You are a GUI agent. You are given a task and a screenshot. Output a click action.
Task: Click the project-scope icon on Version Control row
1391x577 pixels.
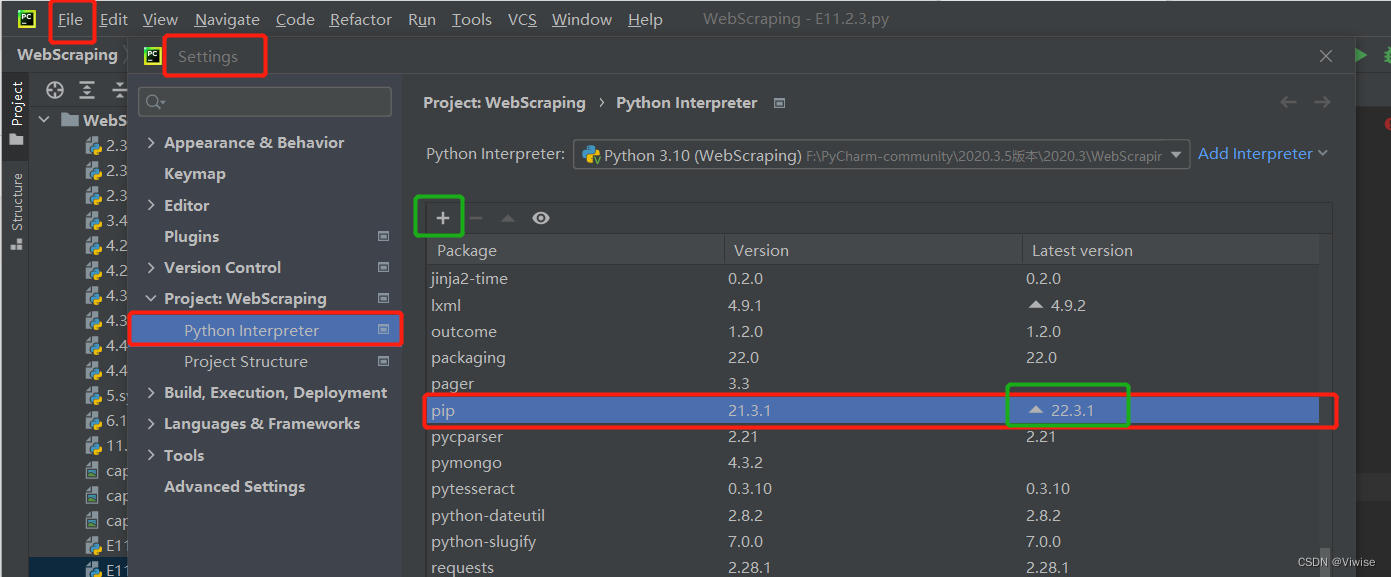coord(383,267)
